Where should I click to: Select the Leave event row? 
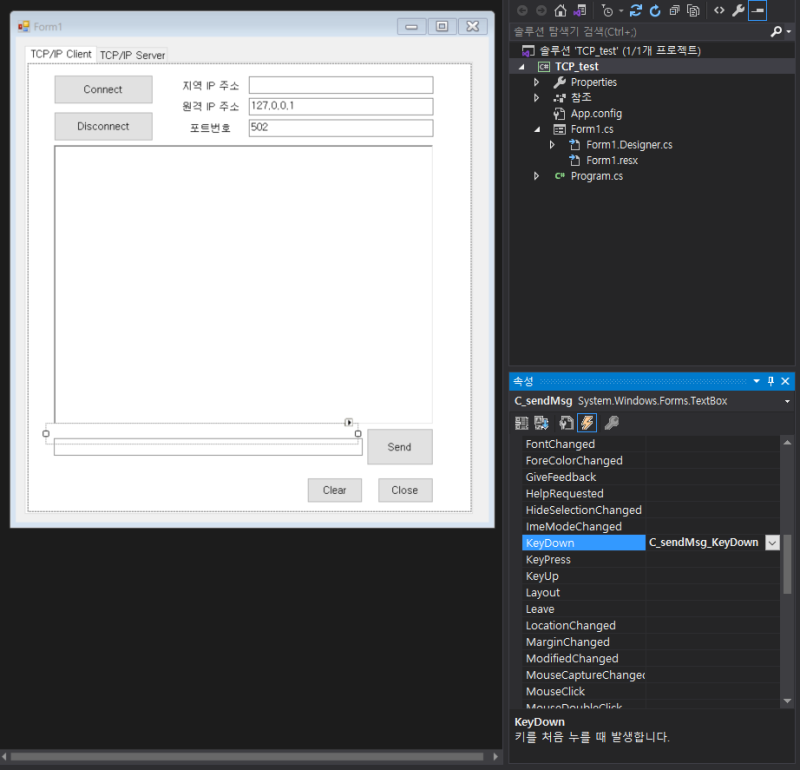click(x=651, y=609)
